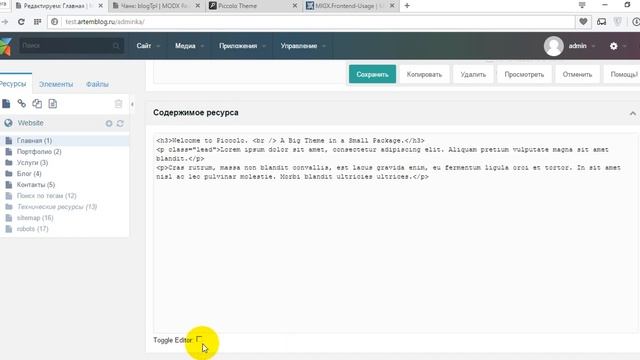
Task: Open a new browser tab
Action: point(407,6)
